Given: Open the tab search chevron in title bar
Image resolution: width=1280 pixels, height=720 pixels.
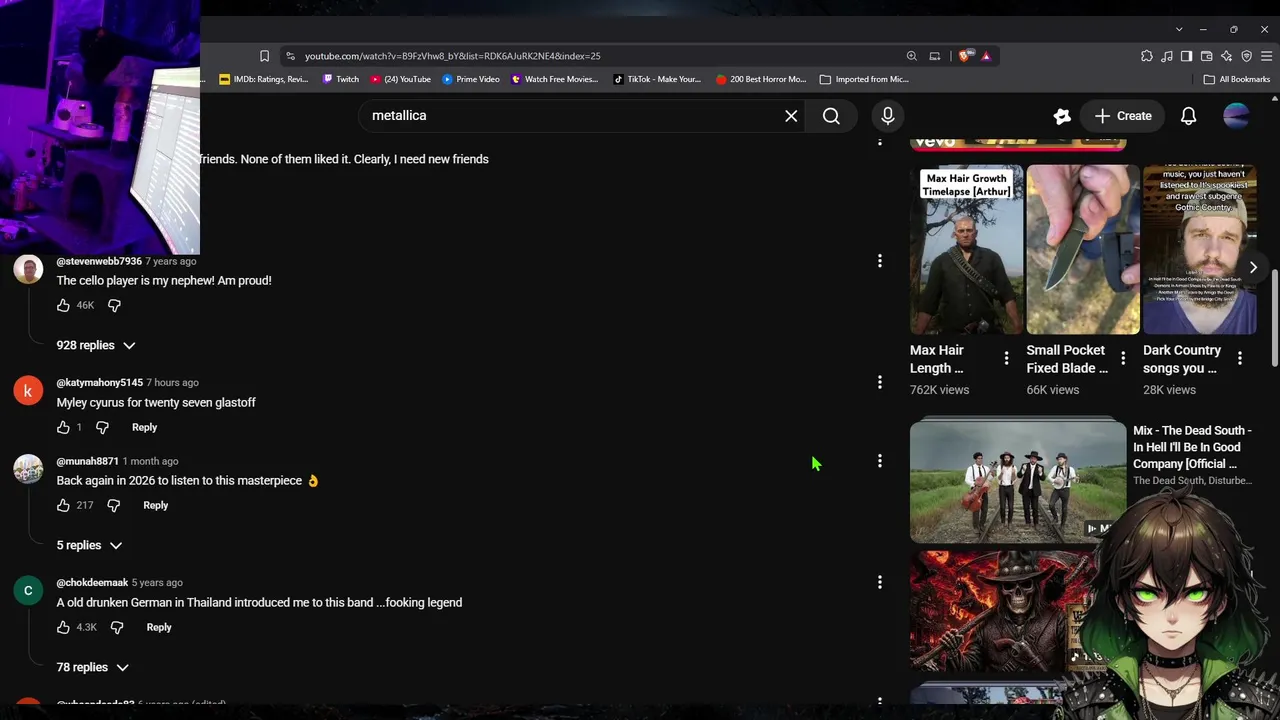Looking at the screenshot, I should coord(1179,29).
